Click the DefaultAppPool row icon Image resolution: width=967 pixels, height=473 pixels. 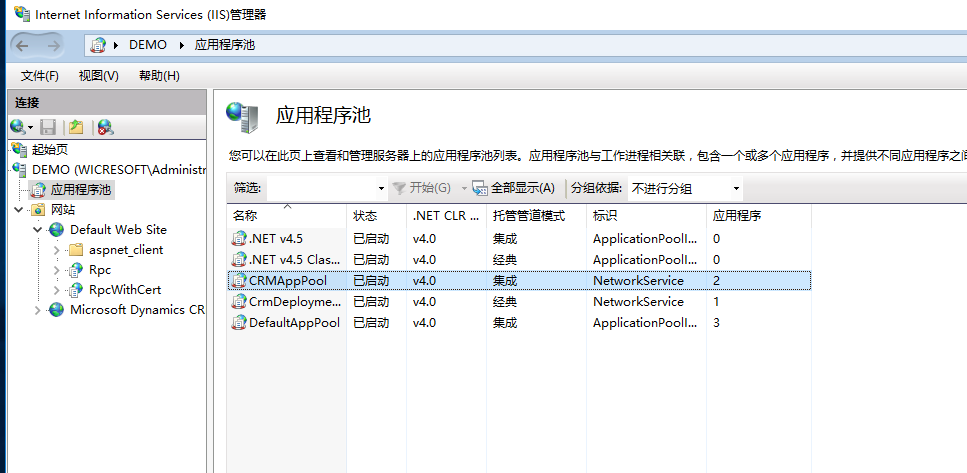click(239, 323)
